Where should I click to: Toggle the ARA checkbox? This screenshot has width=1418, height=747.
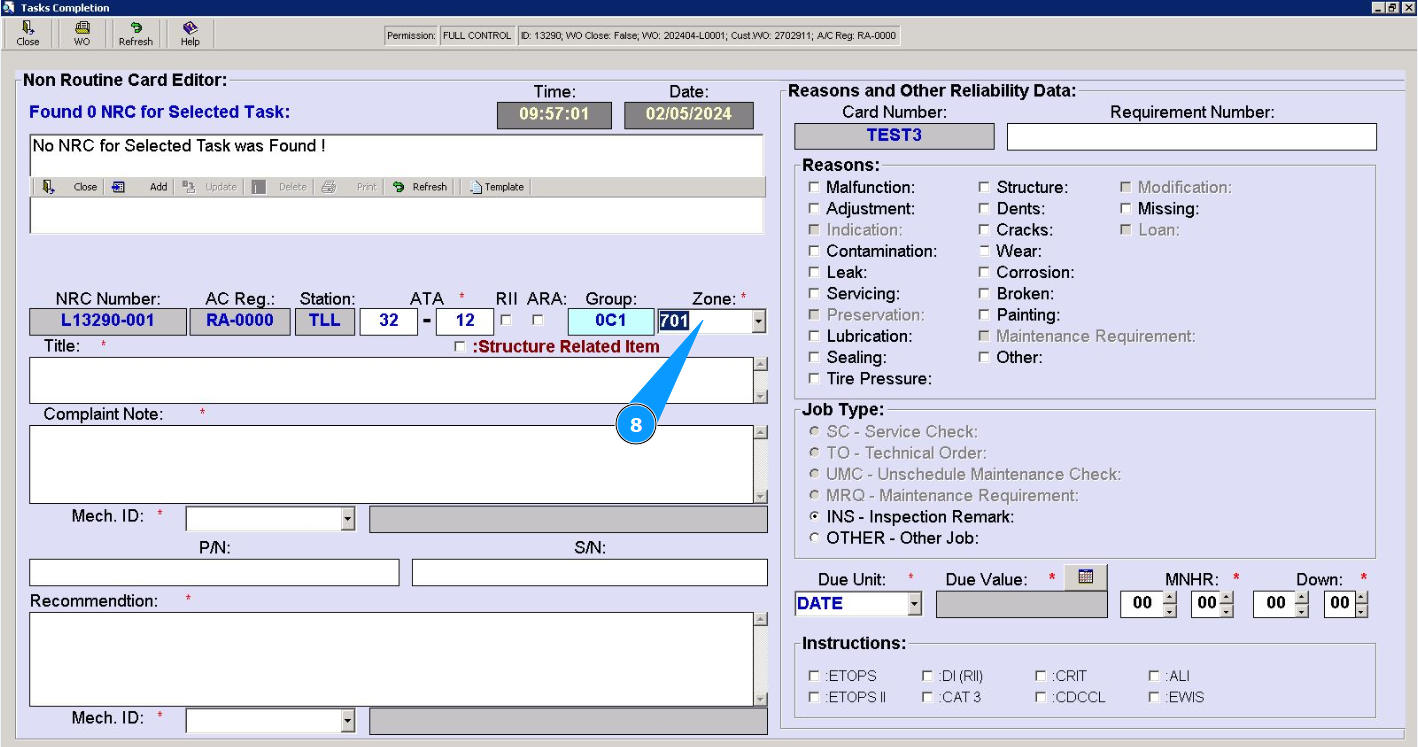(x=538, y=321)
